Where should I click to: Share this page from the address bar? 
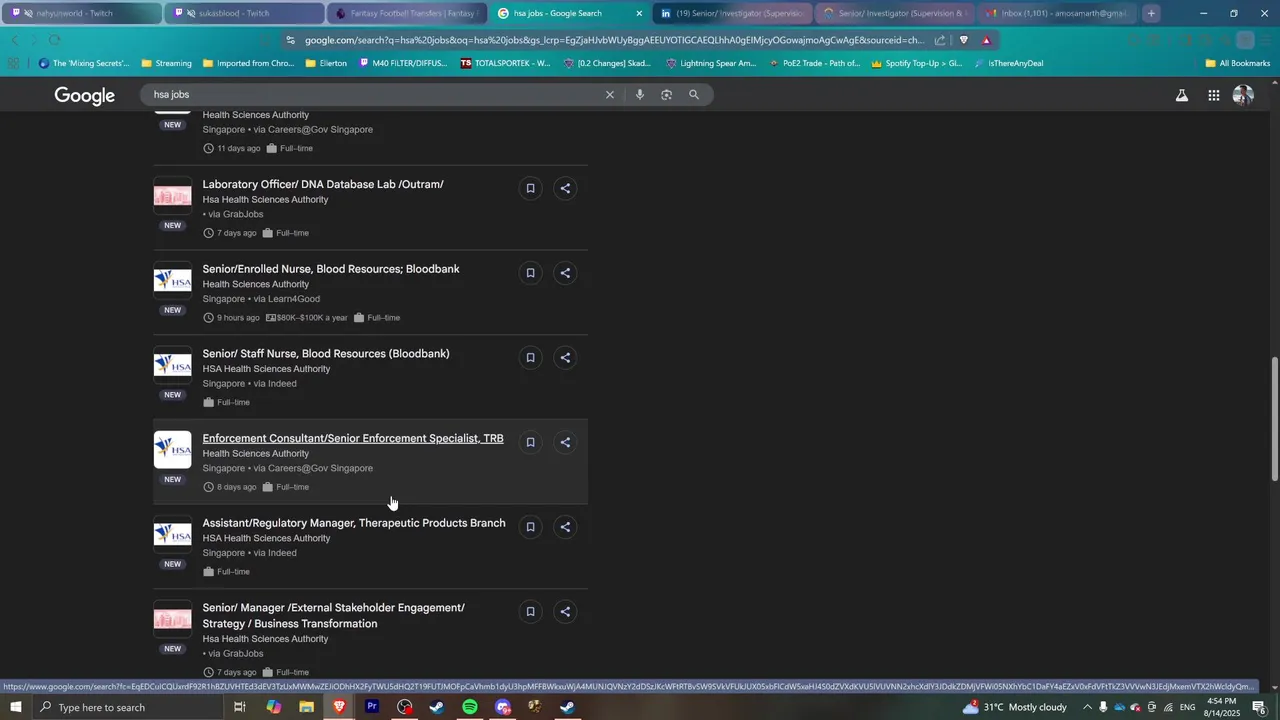coord(940,40)
